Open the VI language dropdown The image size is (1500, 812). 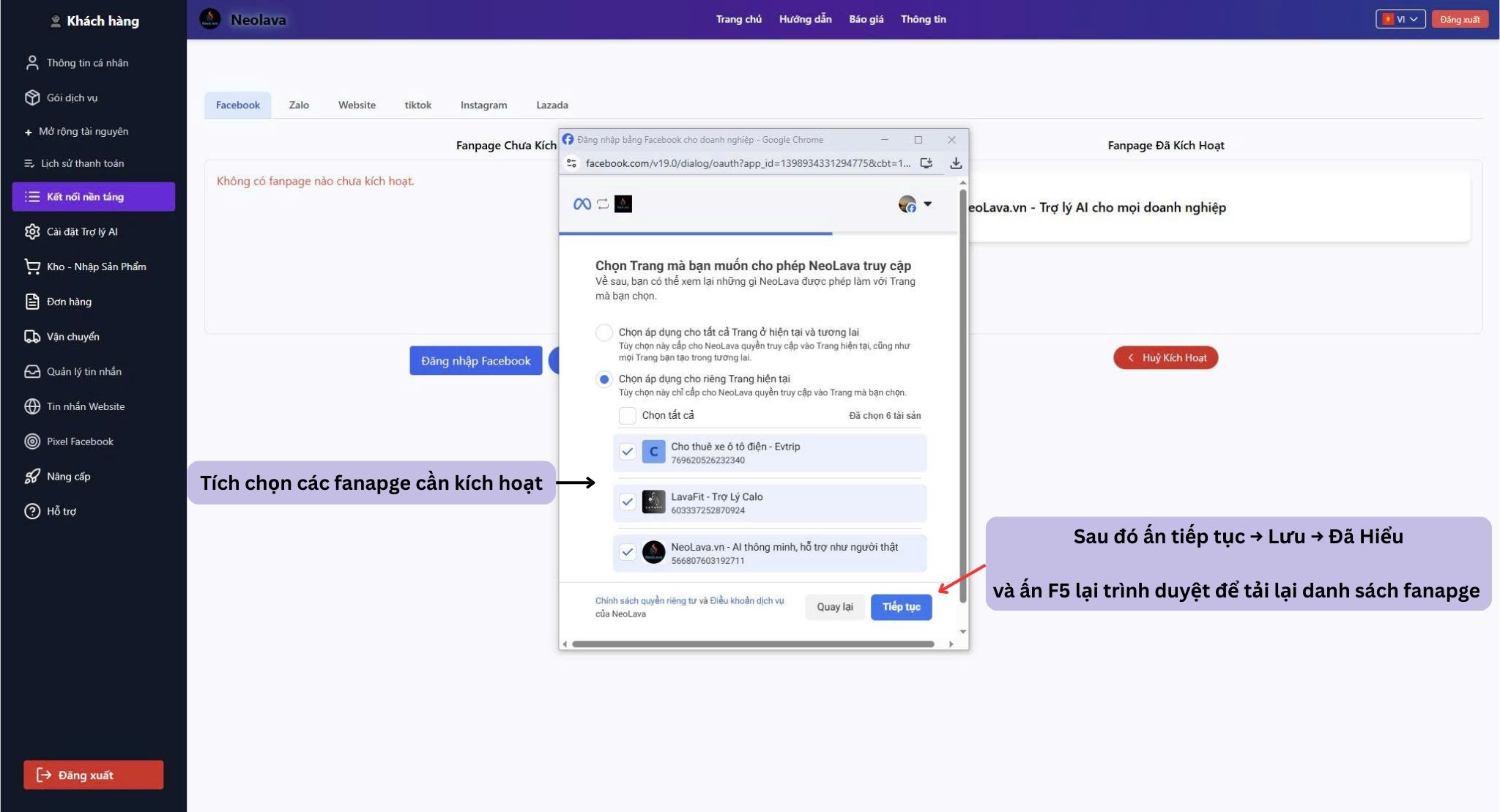[x=1400, y=19]
